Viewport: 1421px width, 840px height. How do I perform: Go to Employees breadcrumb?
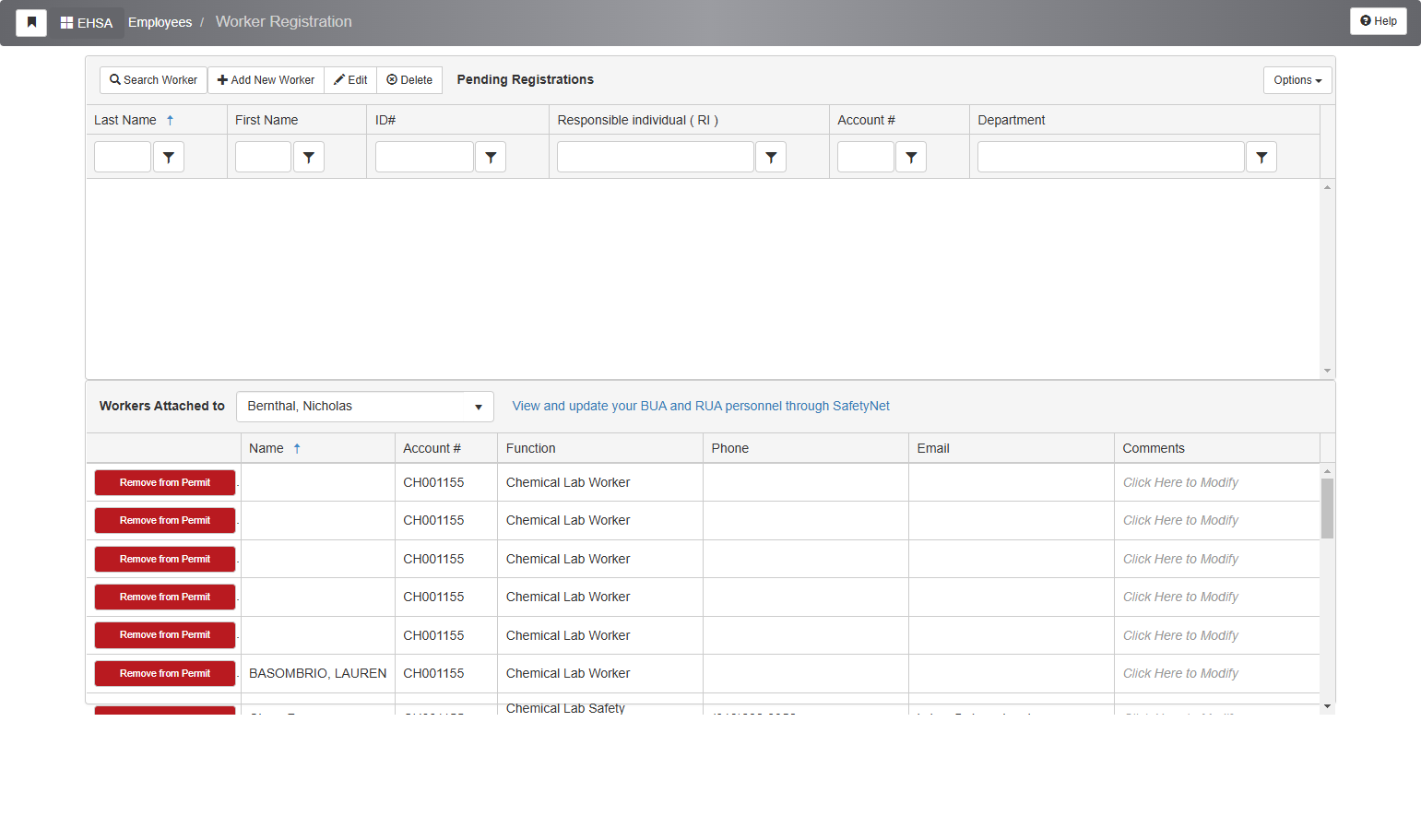tap(160, 22)
